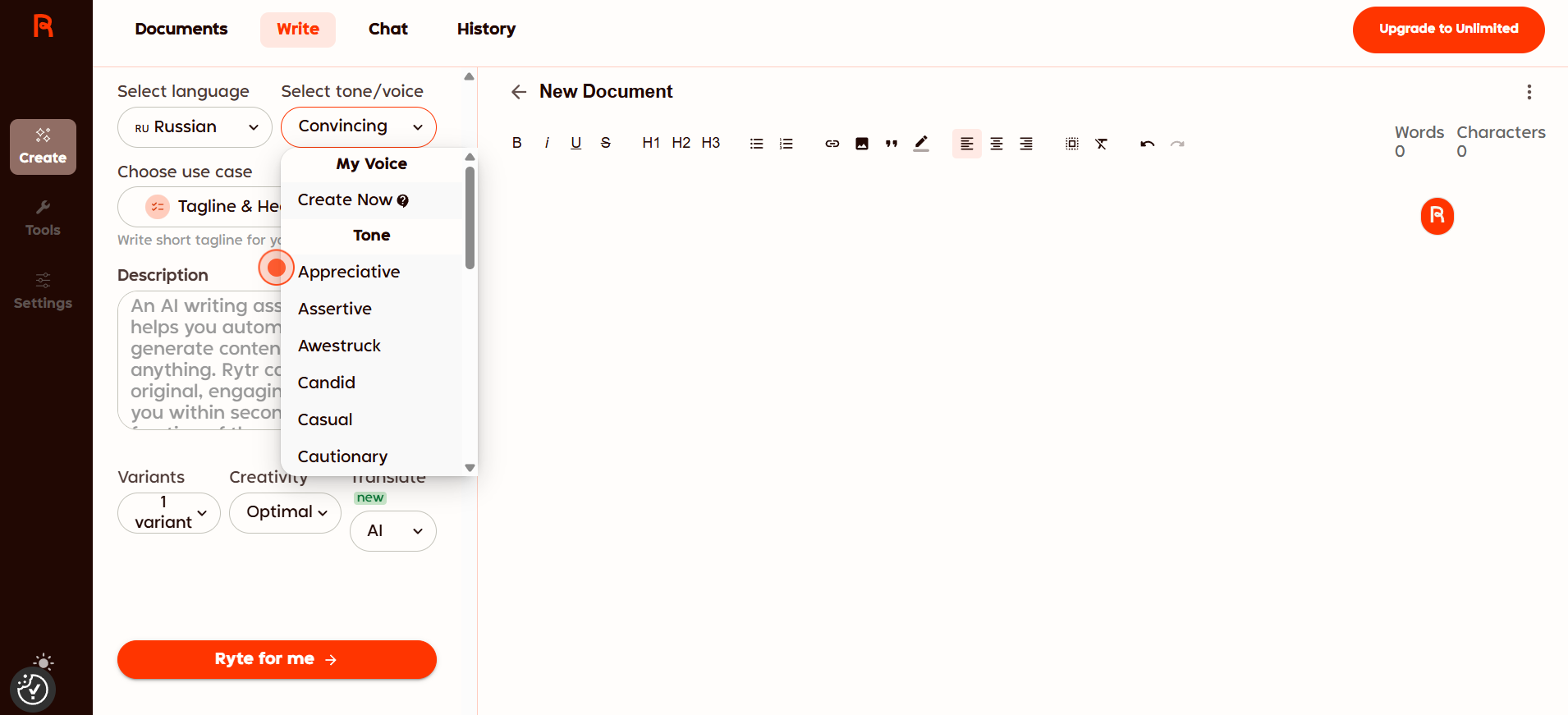Insert an image into the document
The height and width of the screenshot is (715, 1568).
861,144
